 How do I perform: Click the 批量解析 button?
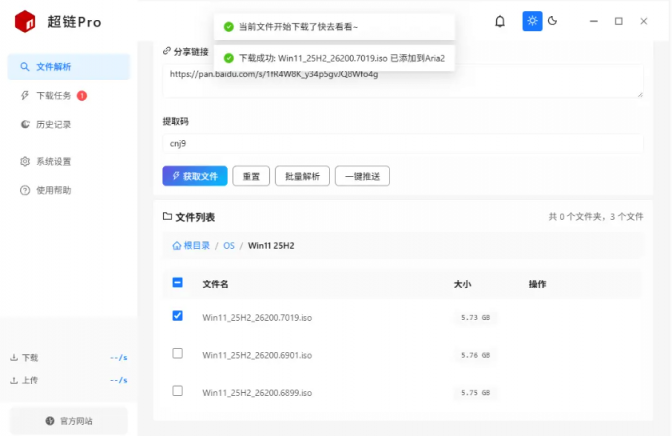pyautogui.click(x=302, y=176)
